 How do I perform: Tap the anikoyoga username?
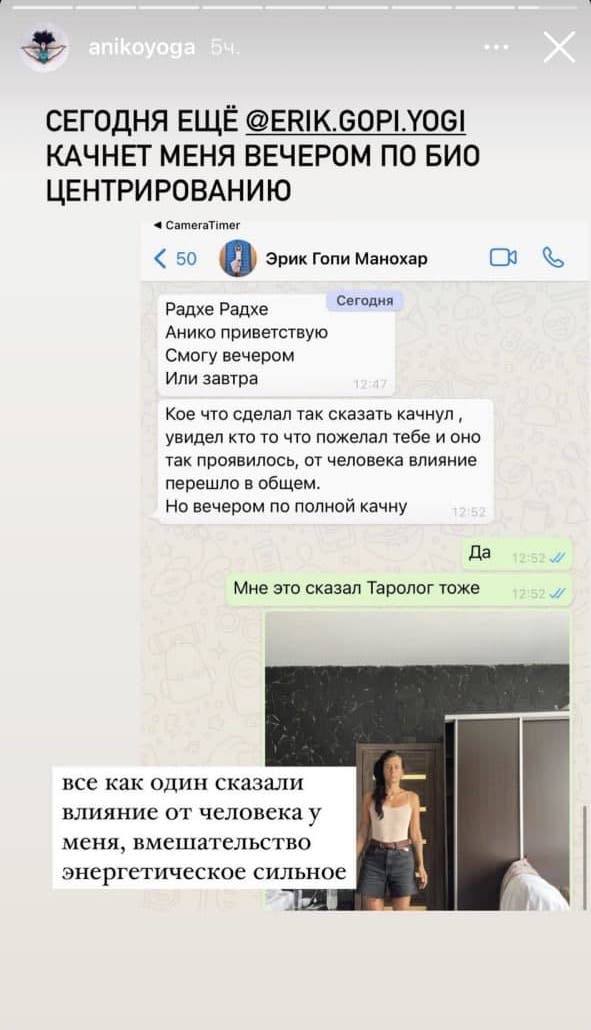click(x=141, y=47)
